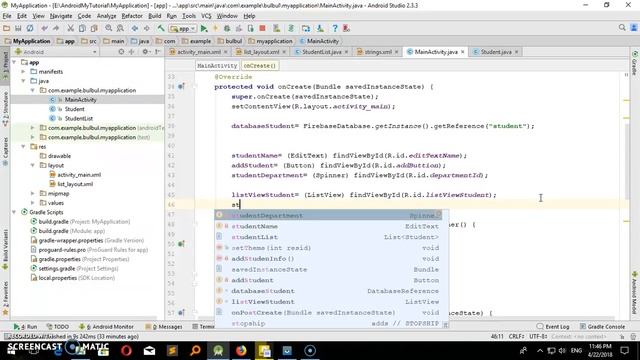Switch to the Student.java tab
The image size is (640, 360).
[496, 52]
